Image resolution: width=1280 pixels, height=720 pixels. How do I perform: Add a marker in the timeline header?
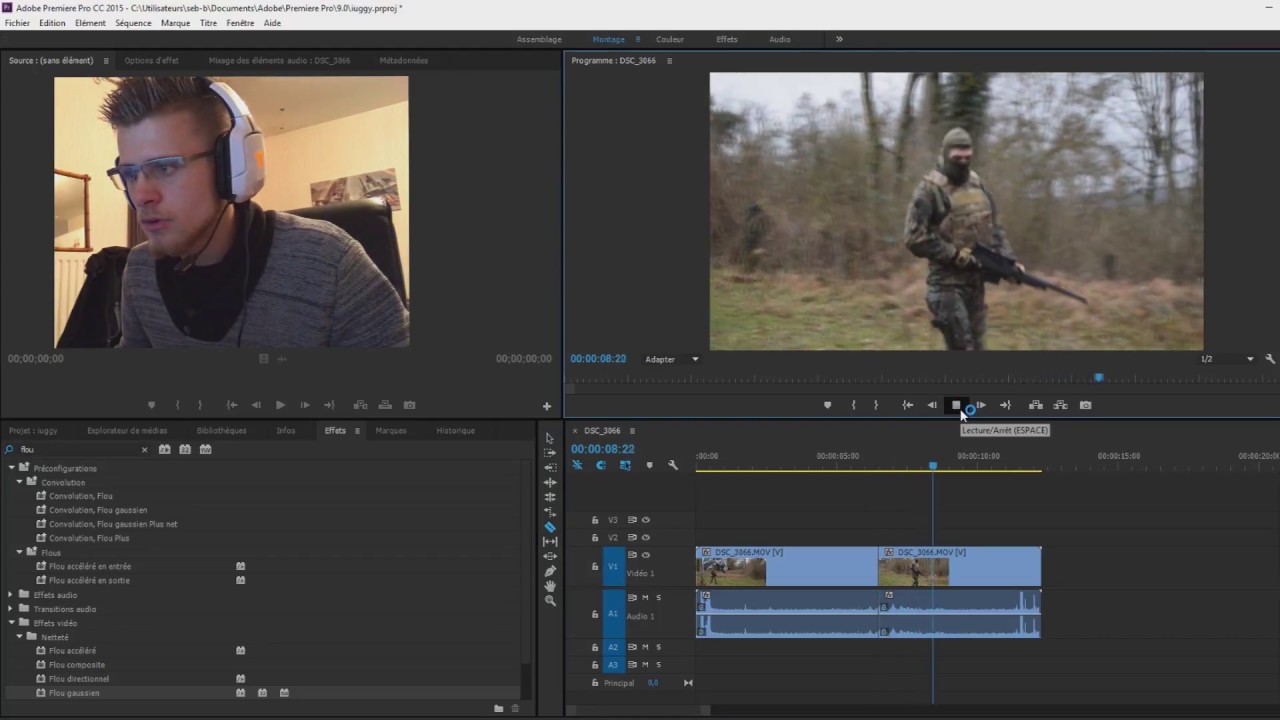tap(649, 465)
